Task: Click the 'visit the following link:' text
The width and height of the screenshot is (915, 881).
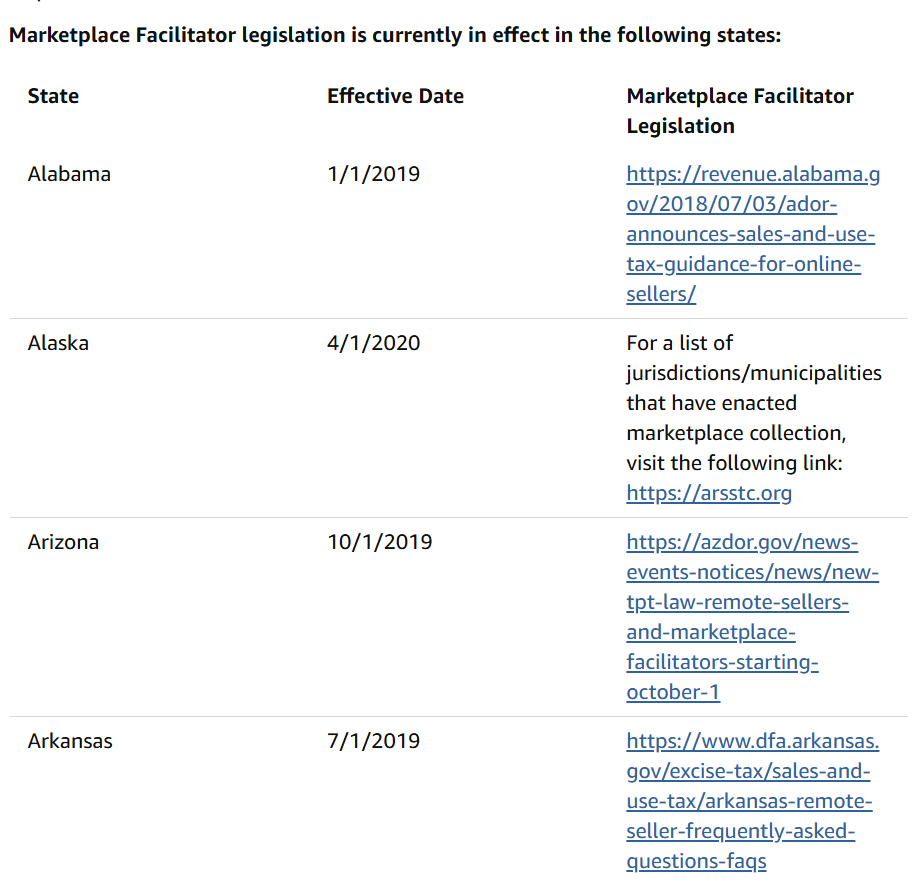Action: pos(735,463)
